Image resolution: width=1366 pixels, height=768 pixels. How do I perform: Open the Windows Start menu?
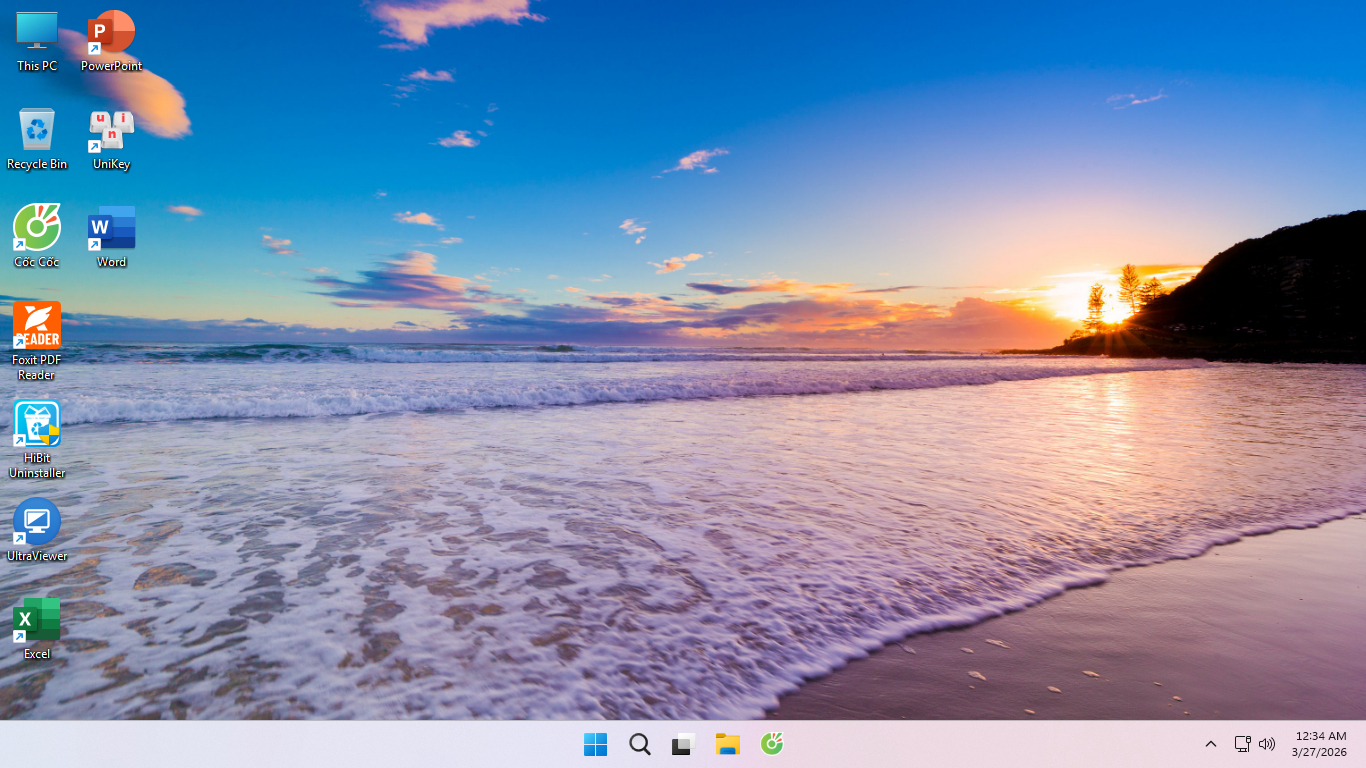point(595,744)
